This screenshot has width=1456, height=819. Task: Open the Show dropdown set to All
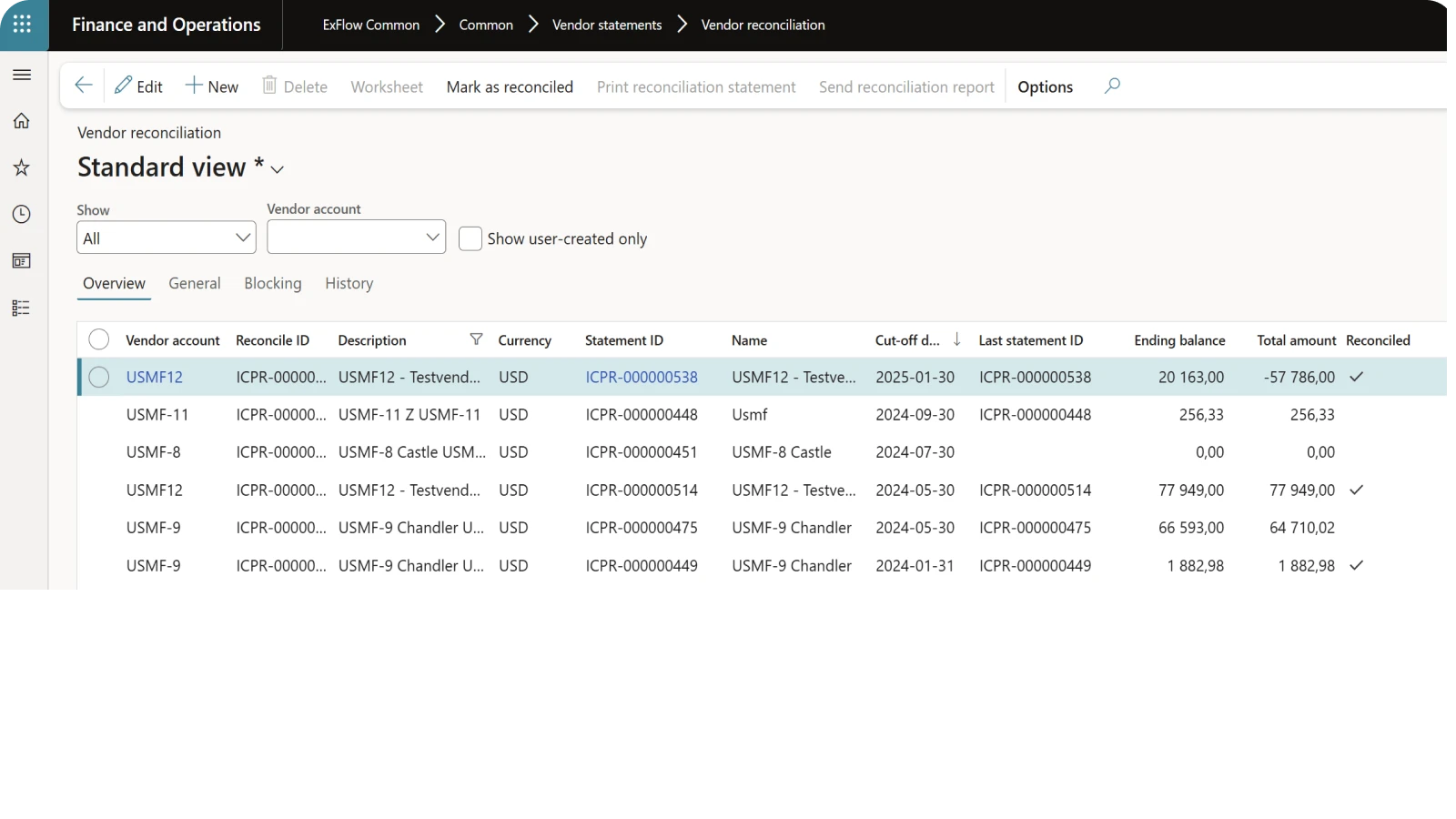point(167,238)
